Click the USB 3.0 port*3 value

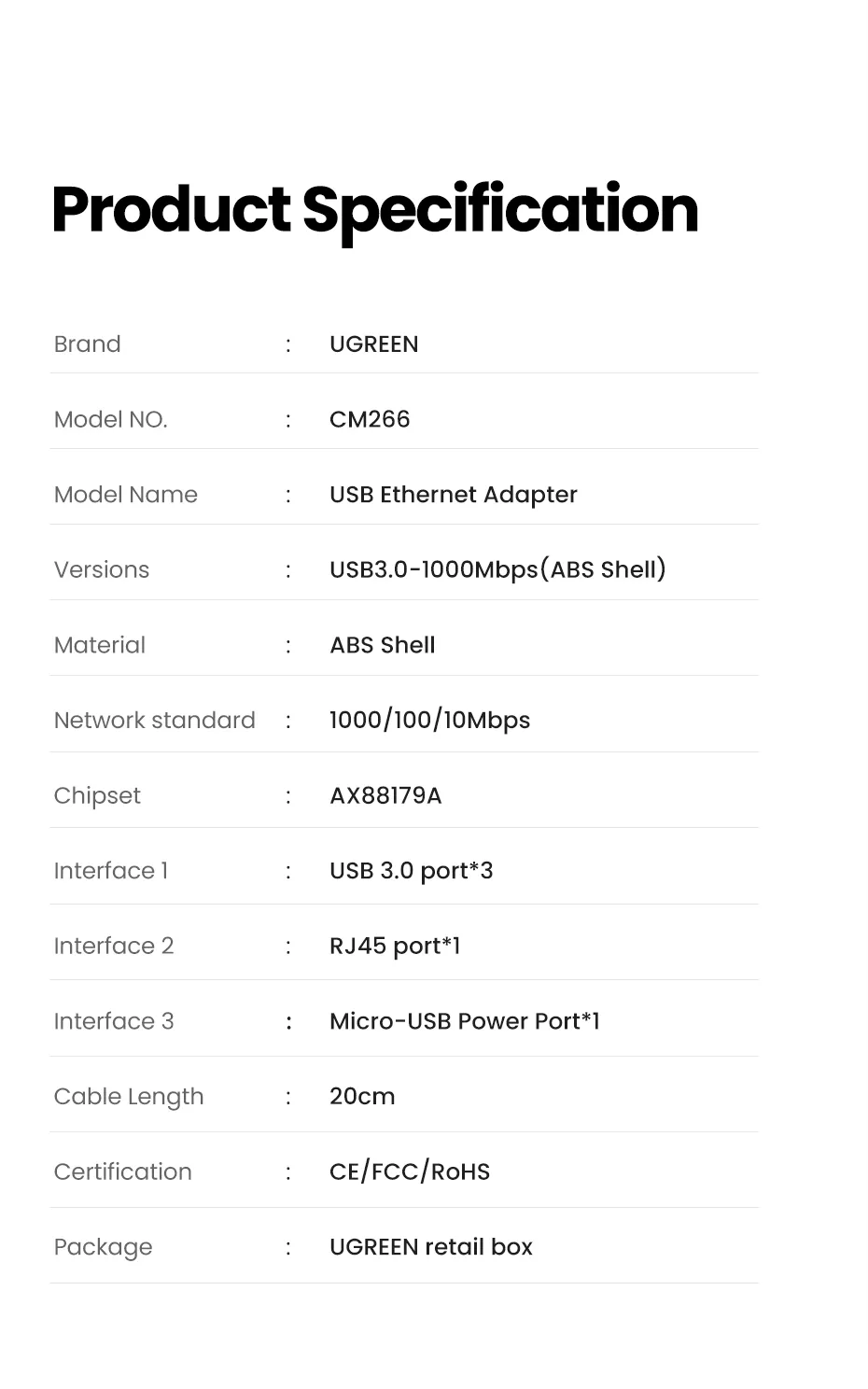[411, 871]
